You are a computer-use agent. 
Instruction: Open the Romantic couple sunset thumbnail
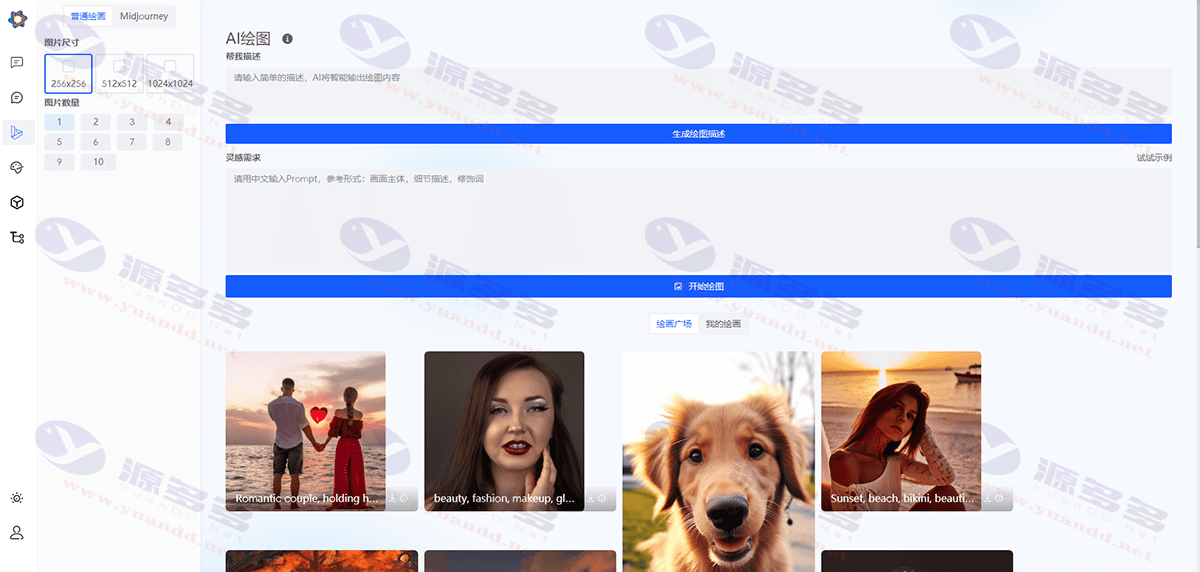tap(306, 431)
